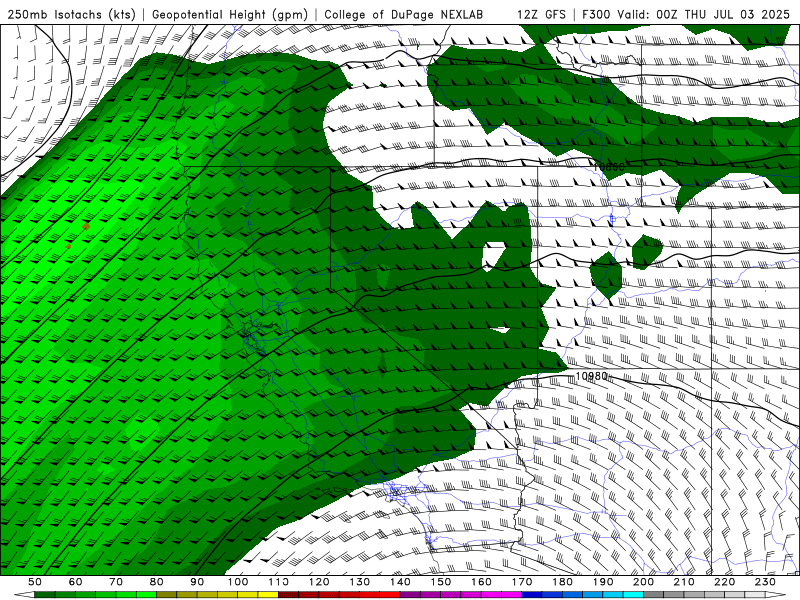Click the "College of DuPage NEXLAB" label
The image size is (800, 600).
pos(403,14)
